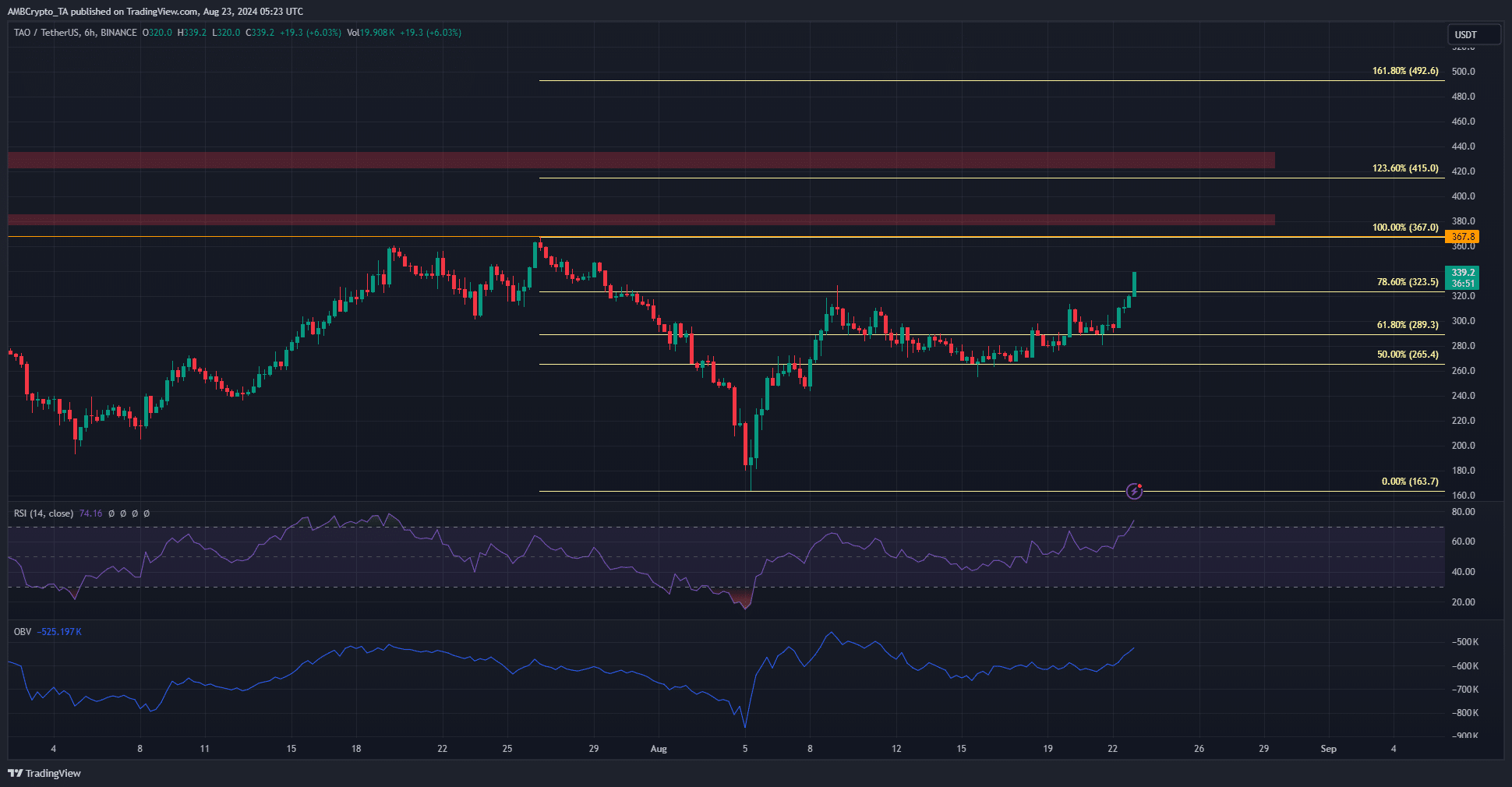Click the 11 date label on time axis
1512x787 pixels.
(x=204, y=749)
